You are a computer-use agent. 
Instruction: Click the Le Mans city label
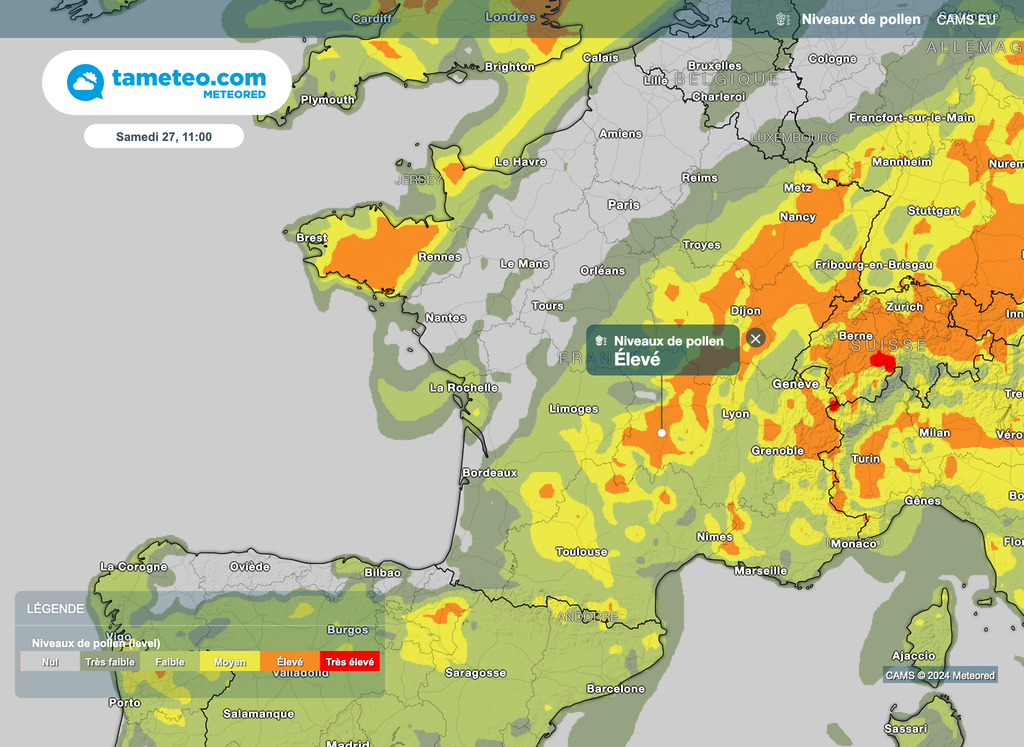[x=524, y=264]
